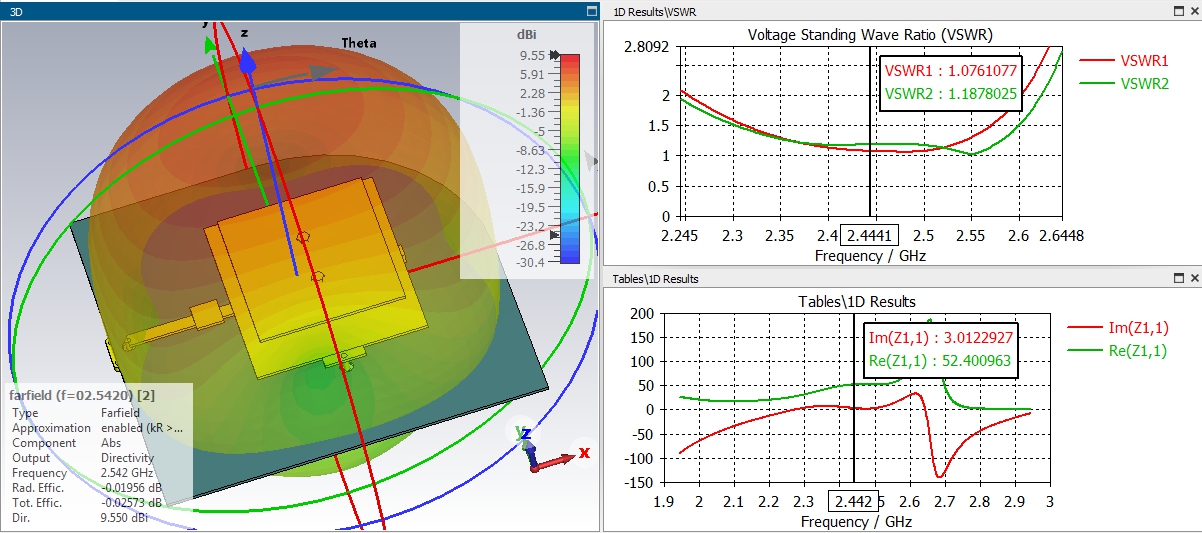
Task: Click the Dir. 9.550 dBi value
Action: [x=124, y=518]
